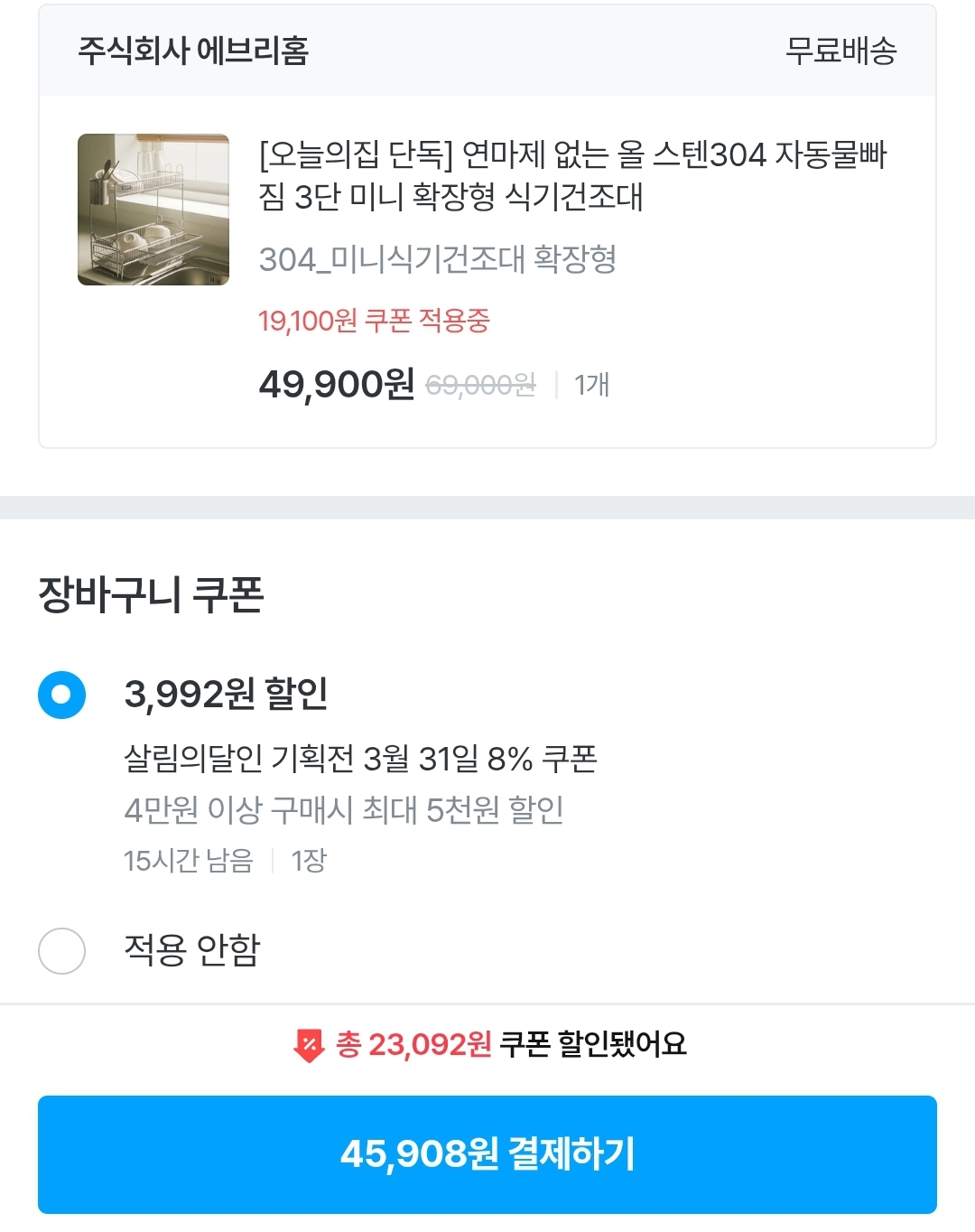Select the 적용 안함 radio button
This screenshot has height=1232, width=975.
[x=62, y=950]
